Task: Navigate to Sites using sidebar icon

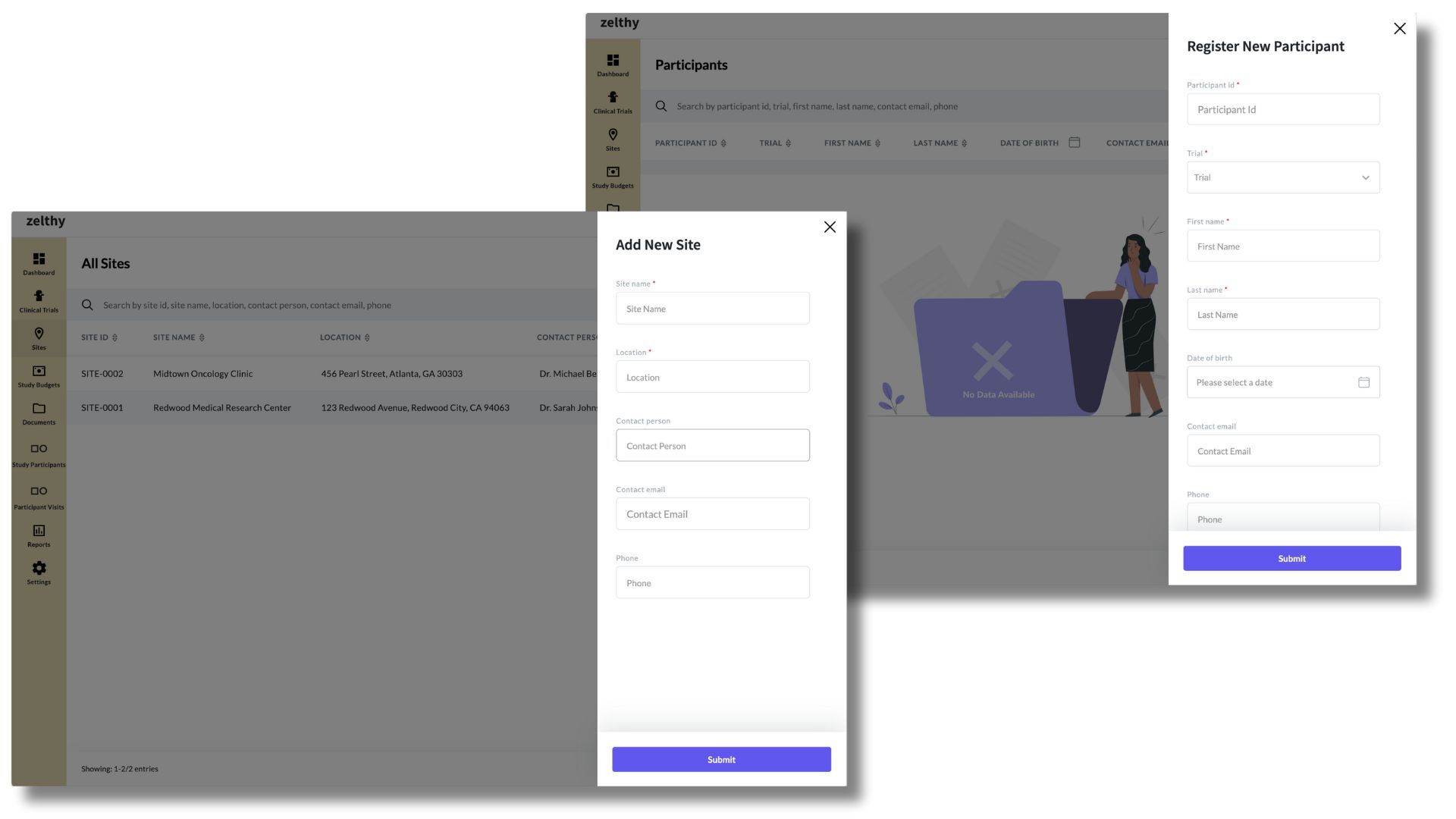Action: point(38,339)
